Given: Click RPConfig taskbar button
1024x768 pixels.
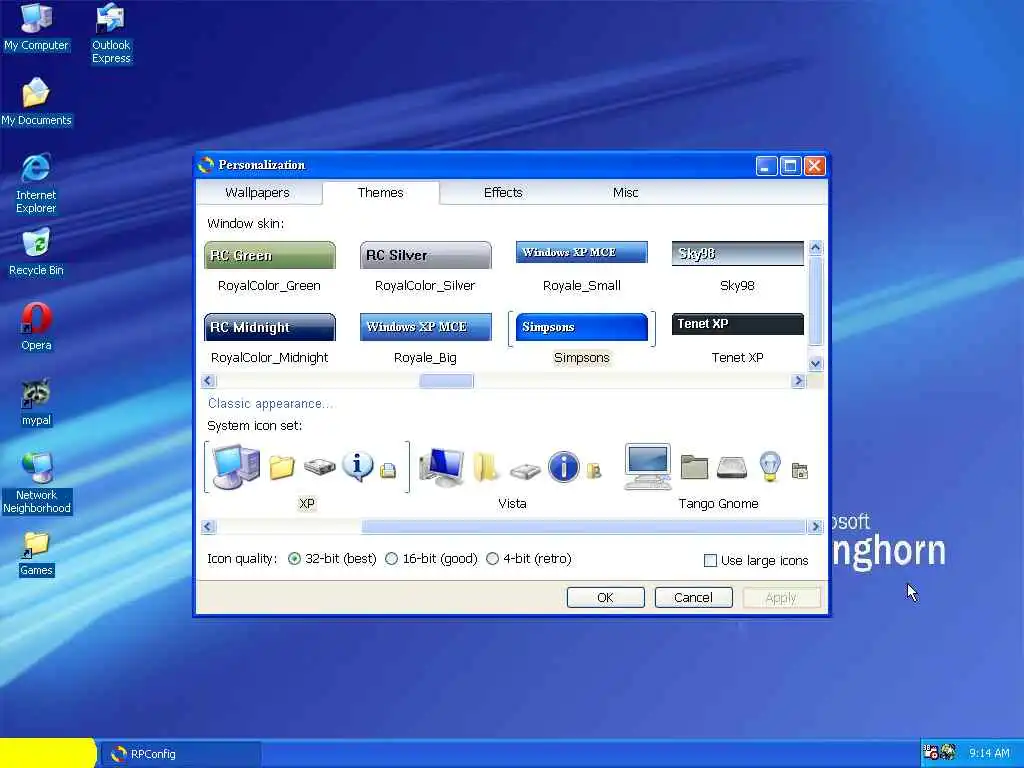Looking at the screenshot, I should [180, 754].
